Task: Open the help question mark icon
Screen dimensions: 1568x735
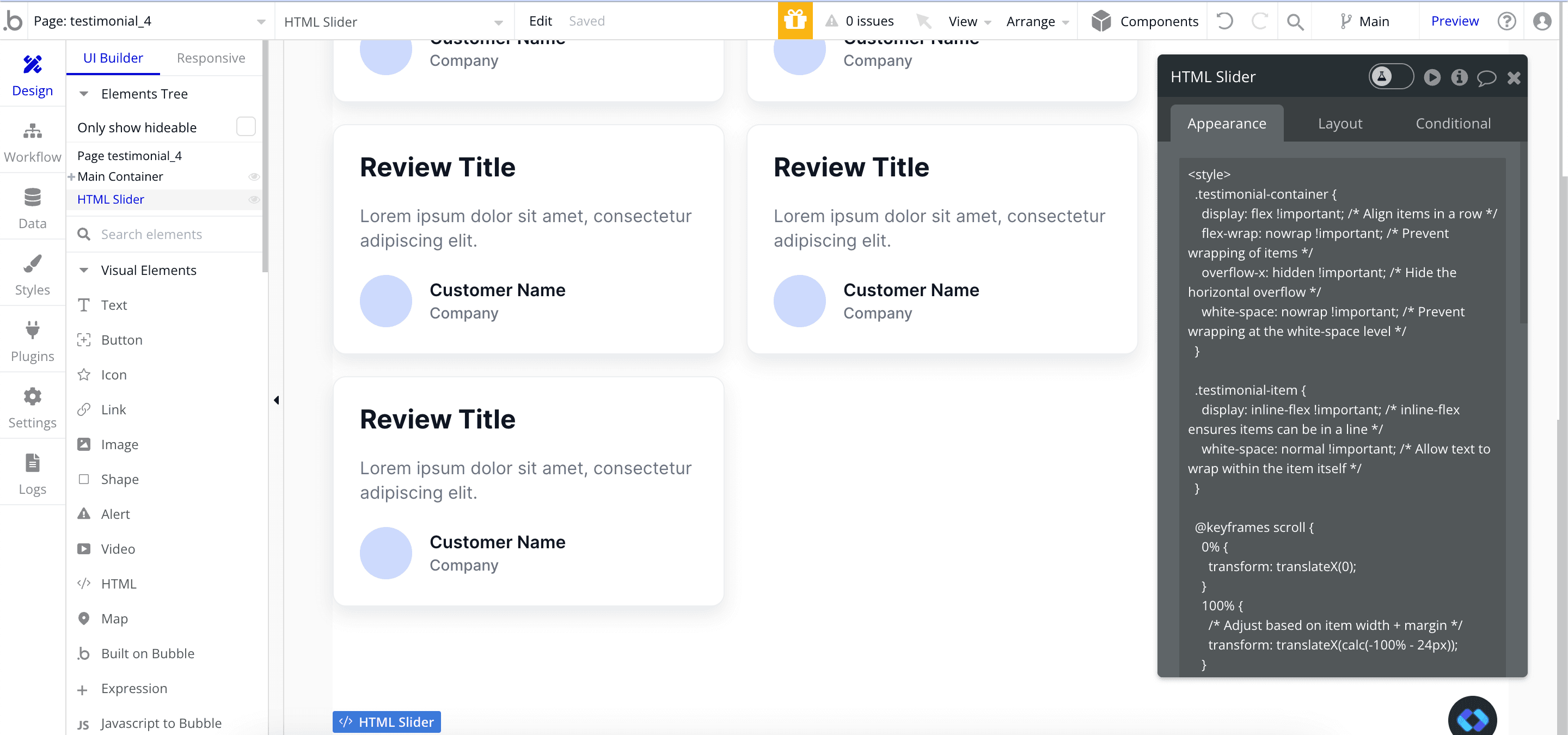Action: coord(1506,21)
